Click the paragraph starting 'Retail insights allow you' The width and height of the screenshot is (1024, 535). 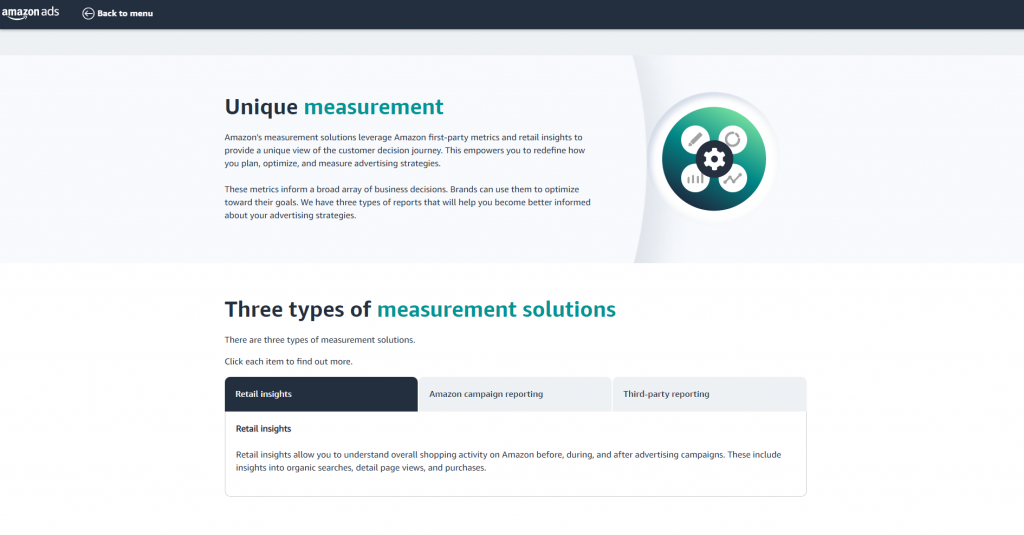(508, 461)
